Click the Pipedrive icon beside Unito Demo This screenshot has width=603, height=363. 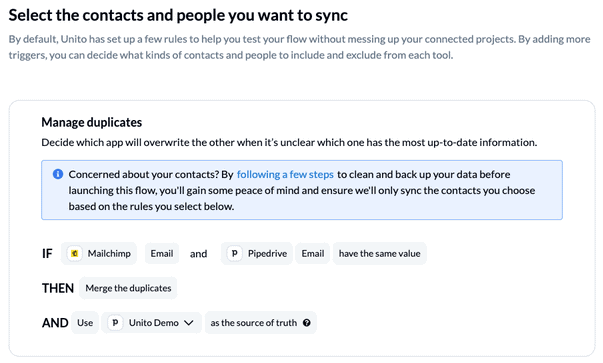coord(115,323)
